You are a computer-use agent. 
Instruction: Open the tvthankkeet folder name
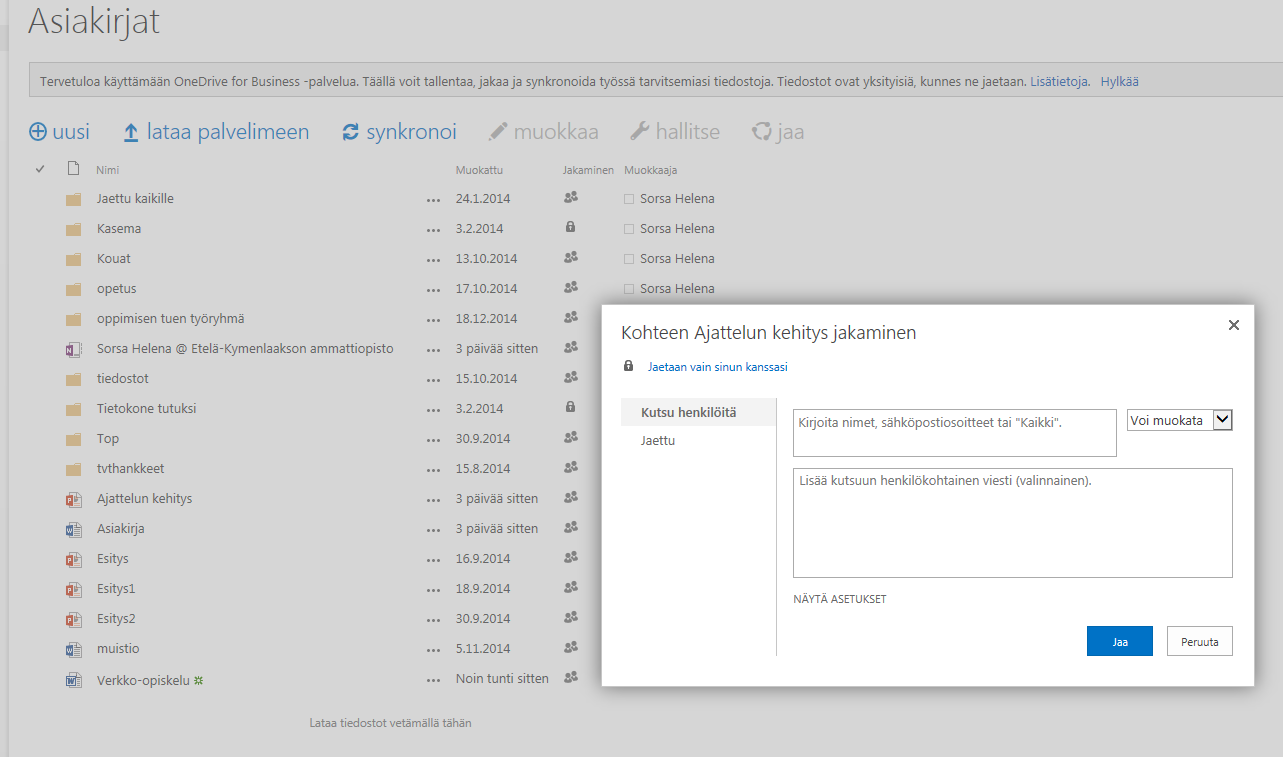coord(131,469)
